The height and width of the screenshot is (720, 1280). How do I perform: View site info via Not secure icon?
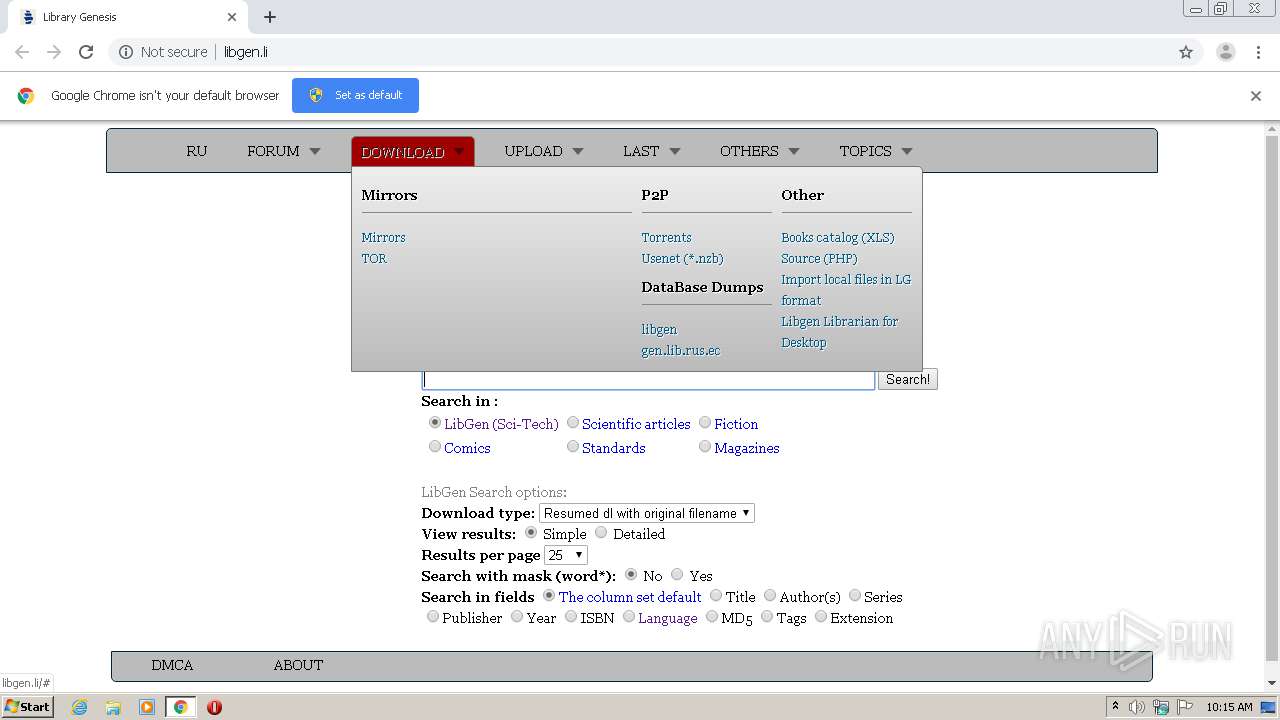126,52
